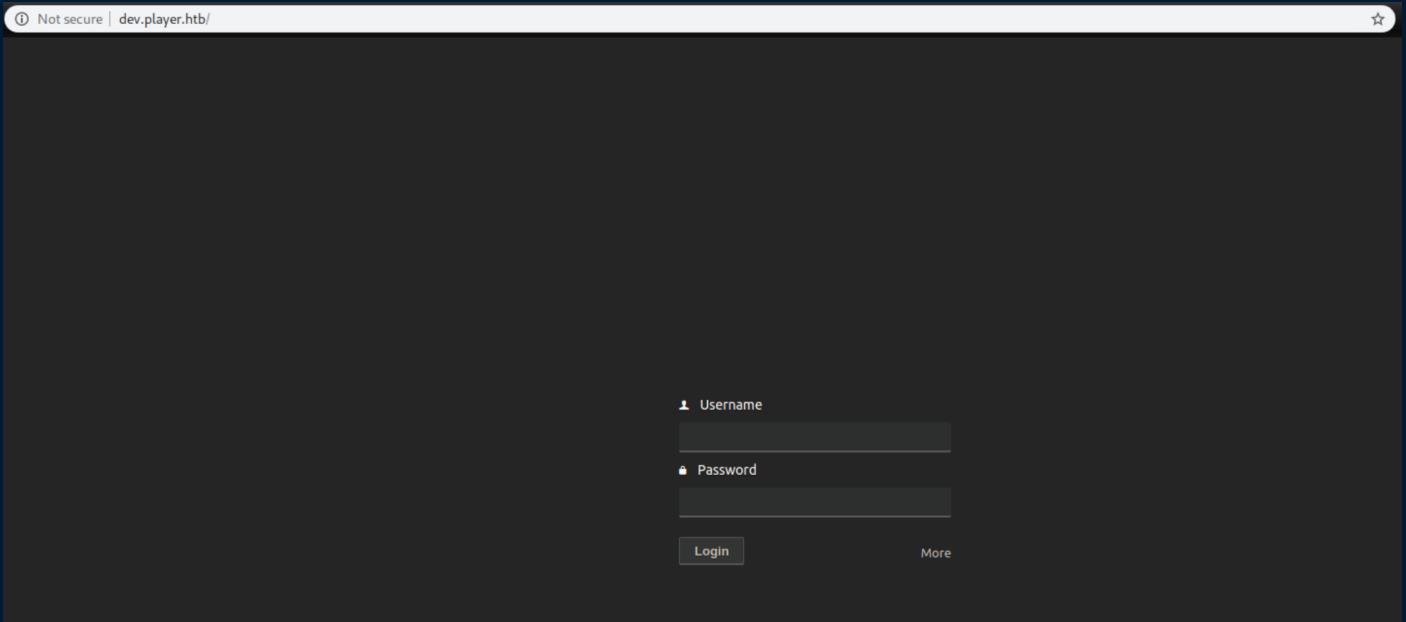1406x622 pixels.
Task: Open the More link
Action: coord(935,553)
